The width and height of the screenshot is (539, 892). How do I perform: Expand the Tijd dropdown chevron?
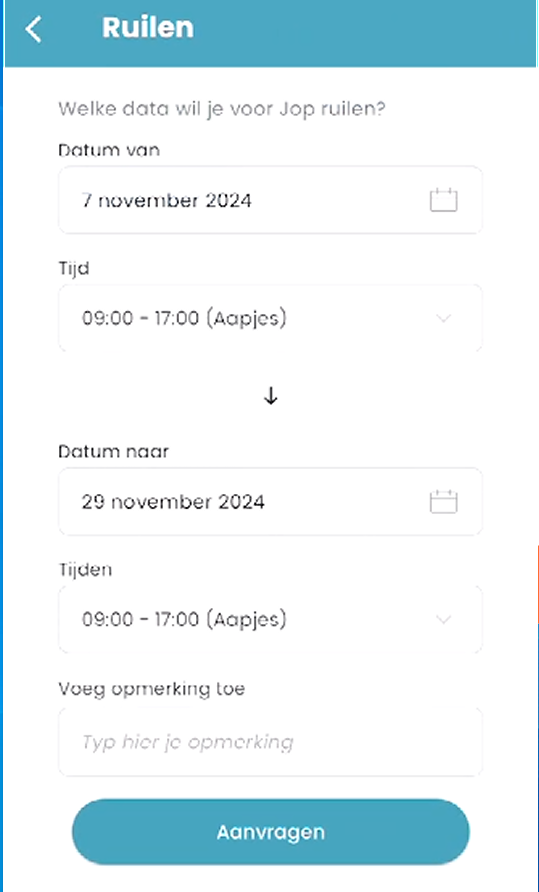pos(443,318)
